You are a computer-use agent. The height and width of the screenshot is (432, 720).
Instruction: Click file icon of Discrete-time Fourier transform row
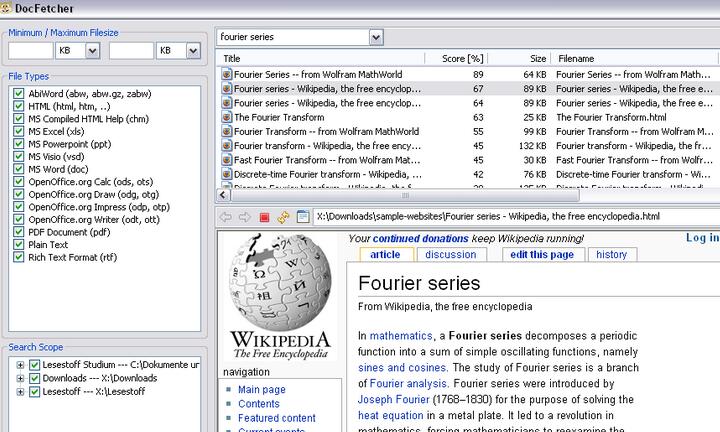[x=226, y=174]
